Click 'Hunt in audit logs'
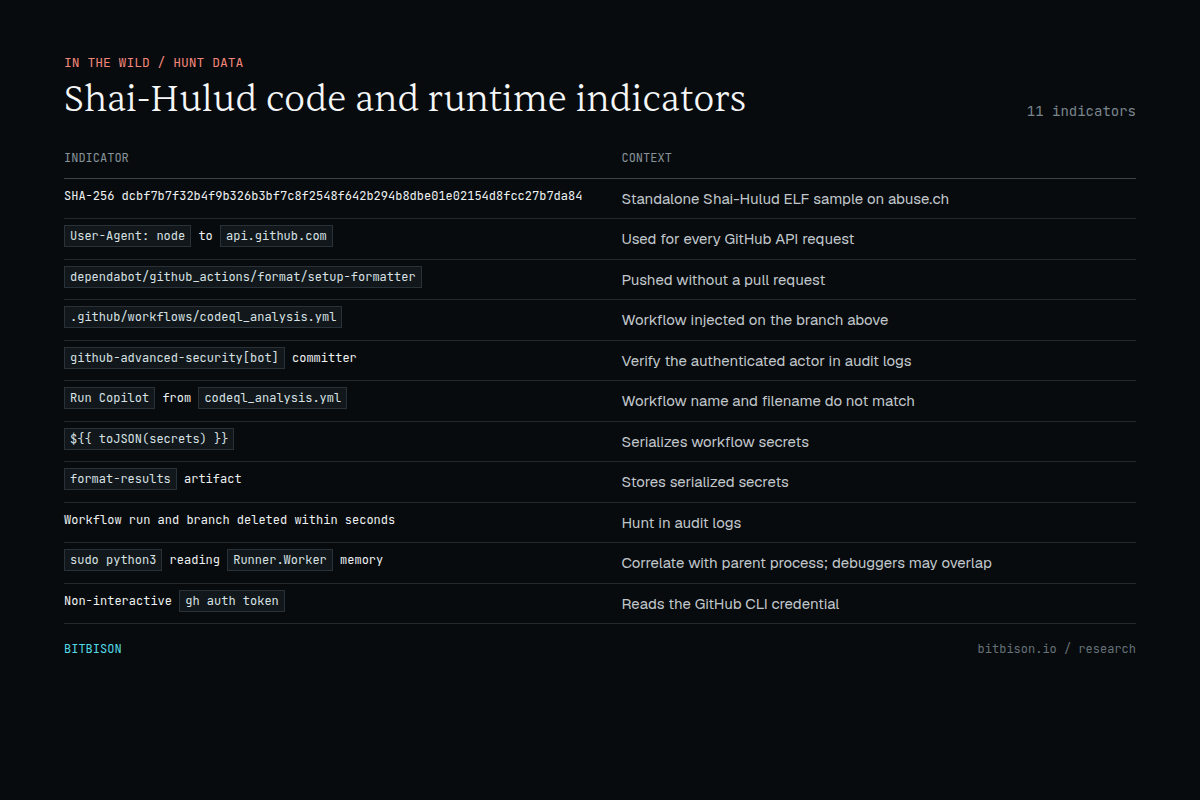 click(681, 523)
